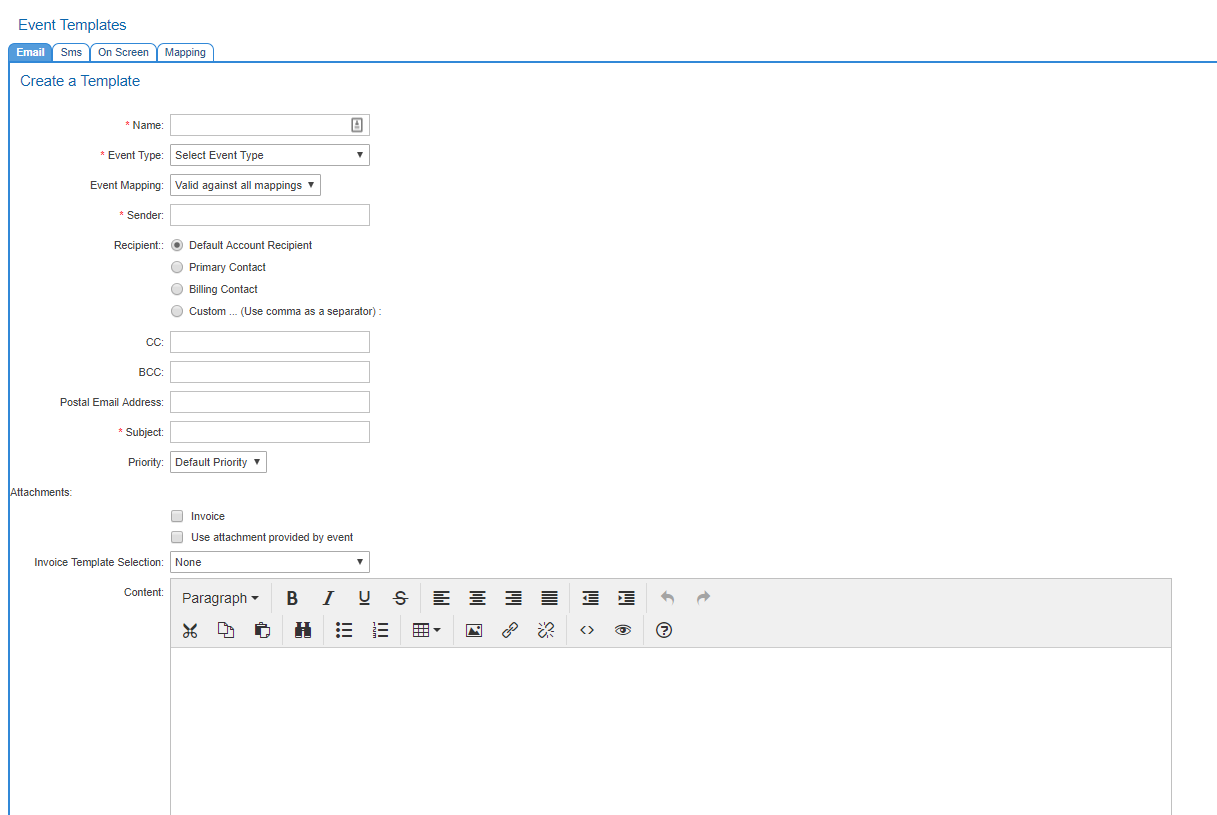The image size is (1217, 815).
Task: Click the Cut scissors icon
Action: point(190,630)
